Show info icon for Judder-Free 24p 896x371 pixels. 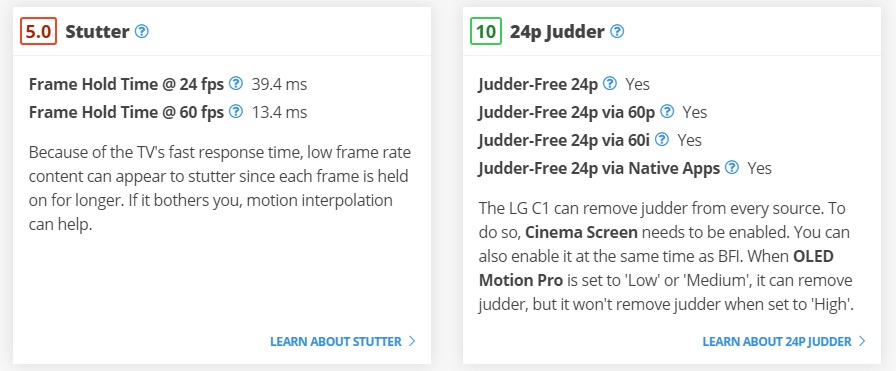pos(610,84)
